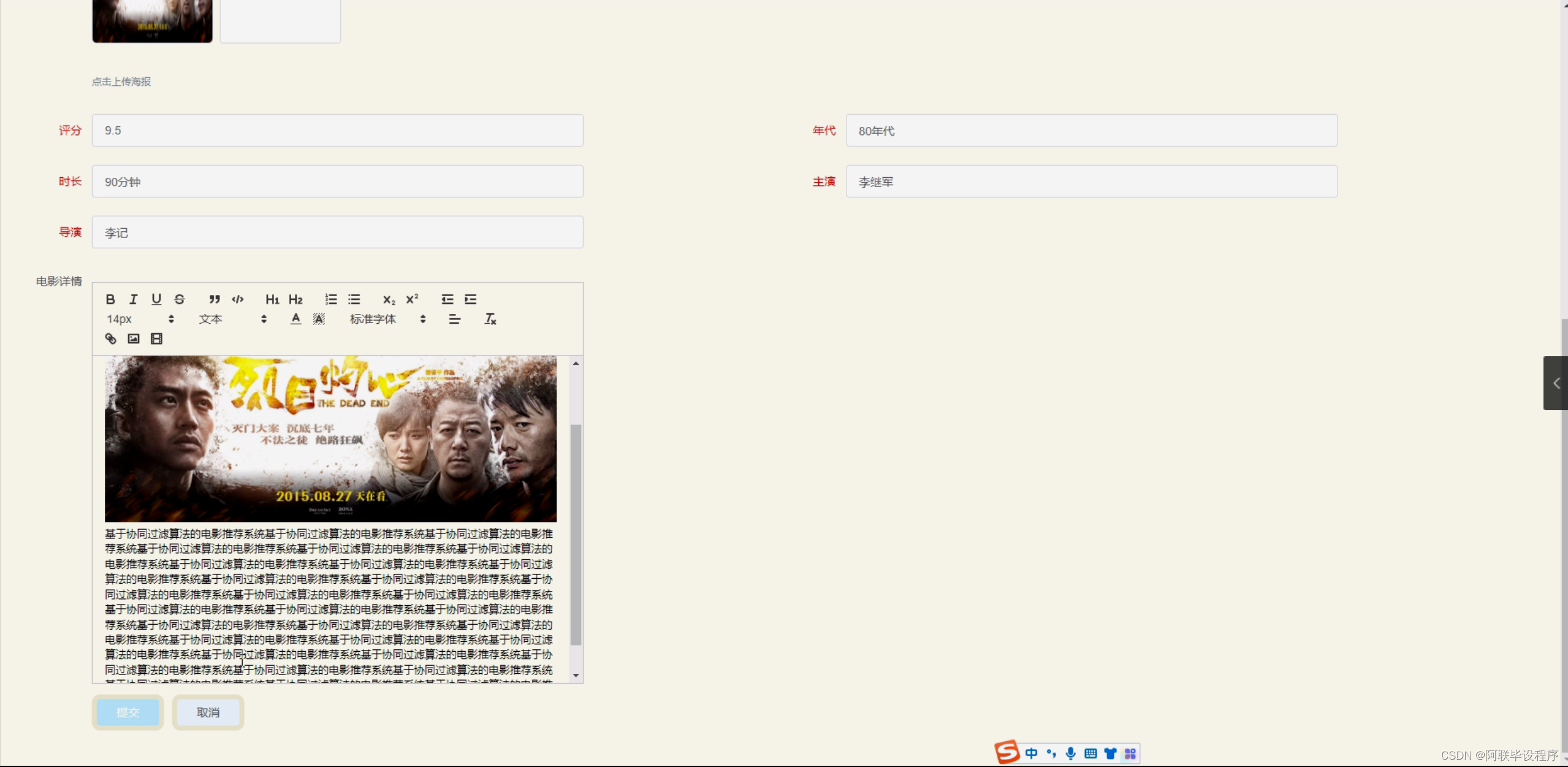Create an ordered numbered list

pos(331,299)
